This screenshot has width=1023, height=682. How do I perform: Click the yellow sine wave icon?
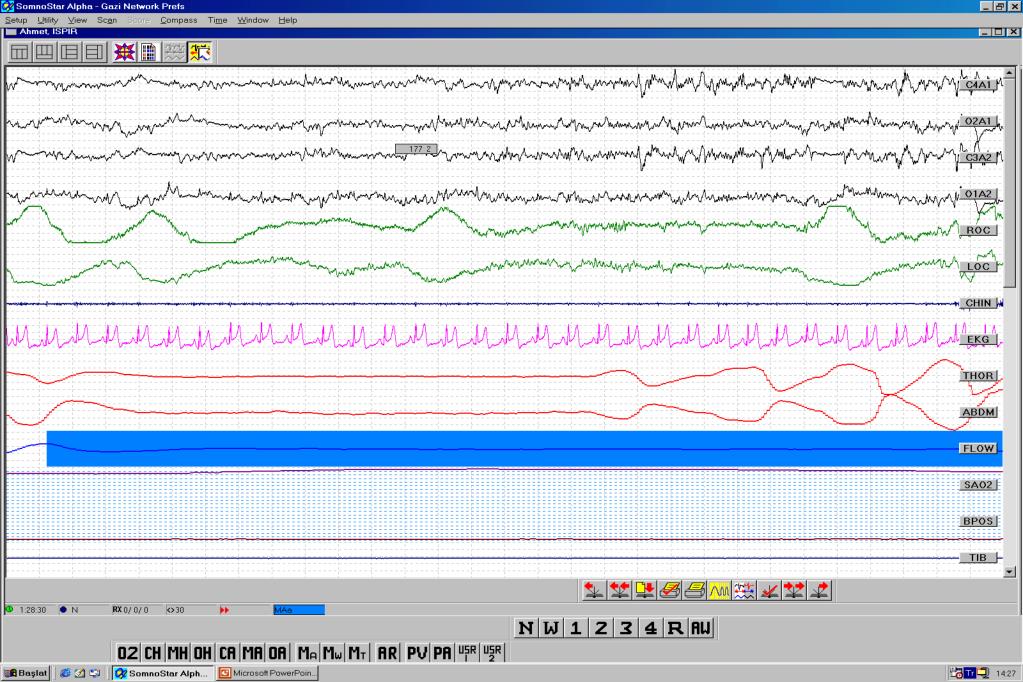pos(718,589)
